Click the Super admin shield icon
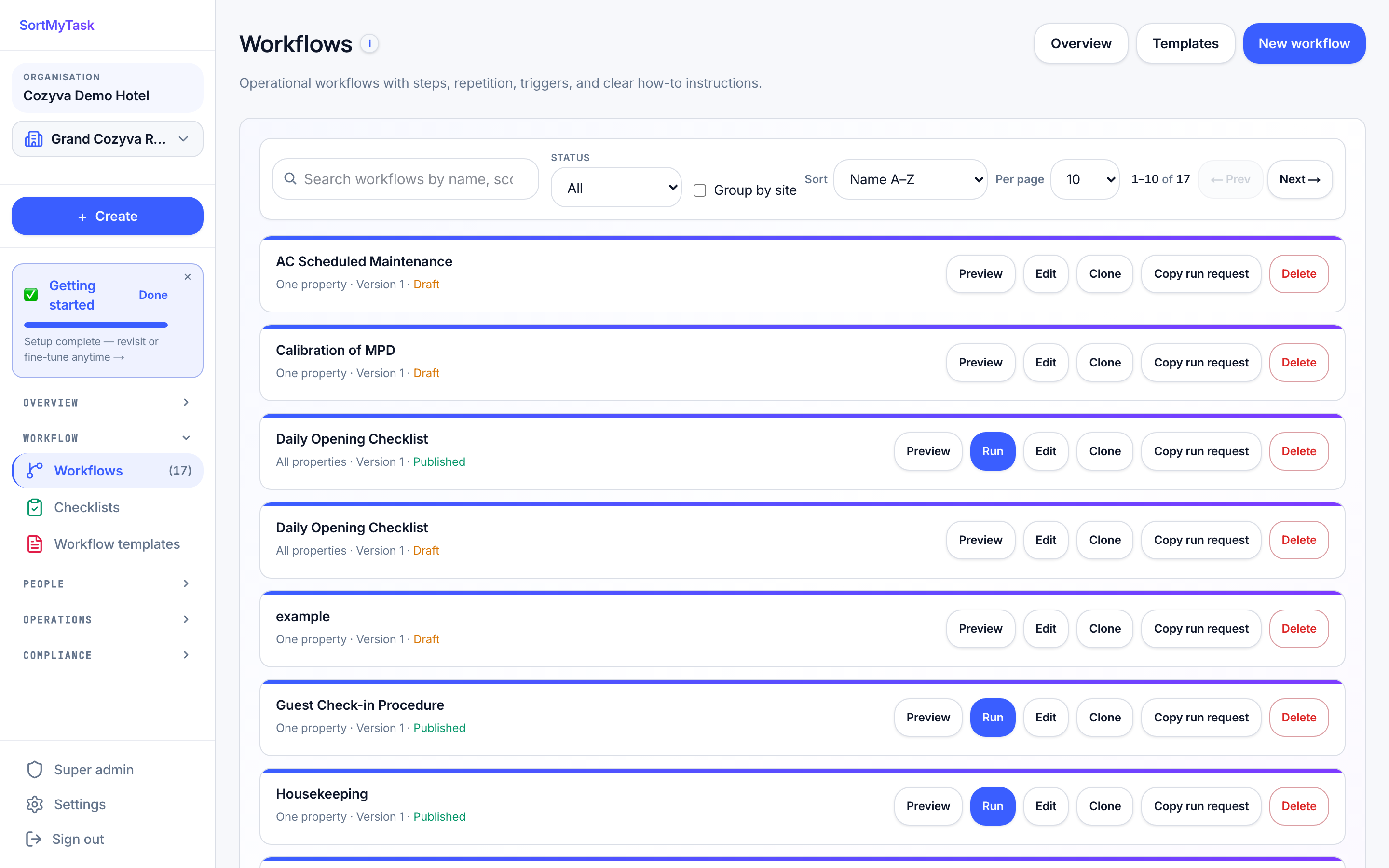Screen dimensions: 1389x868 pos(34,770)
